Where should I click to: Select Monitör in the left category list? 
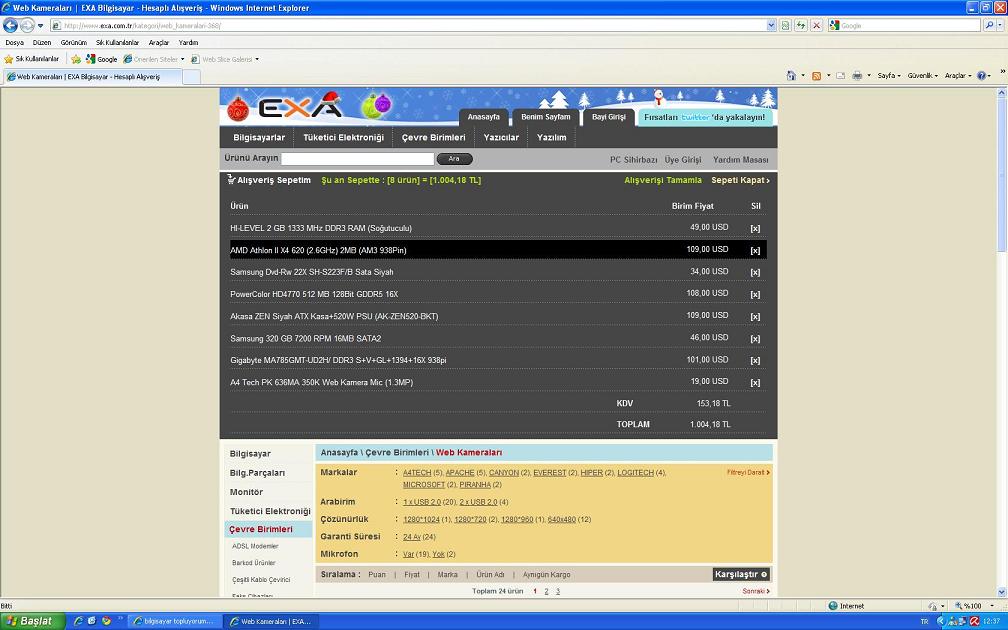click(x=246, y=492)
